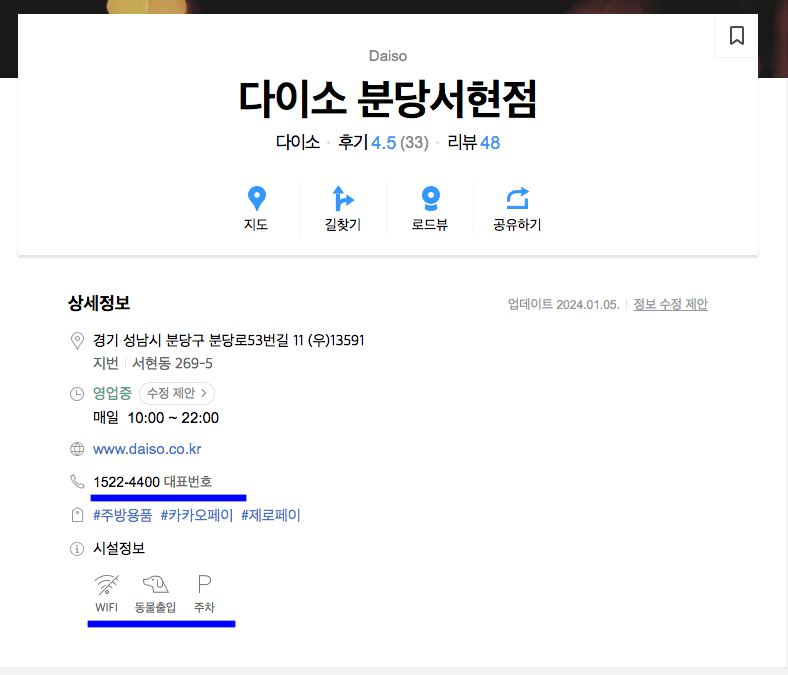Click the 업데이트 2024.01.05. text
Screen dimensions: 788x675
[563, 305]
